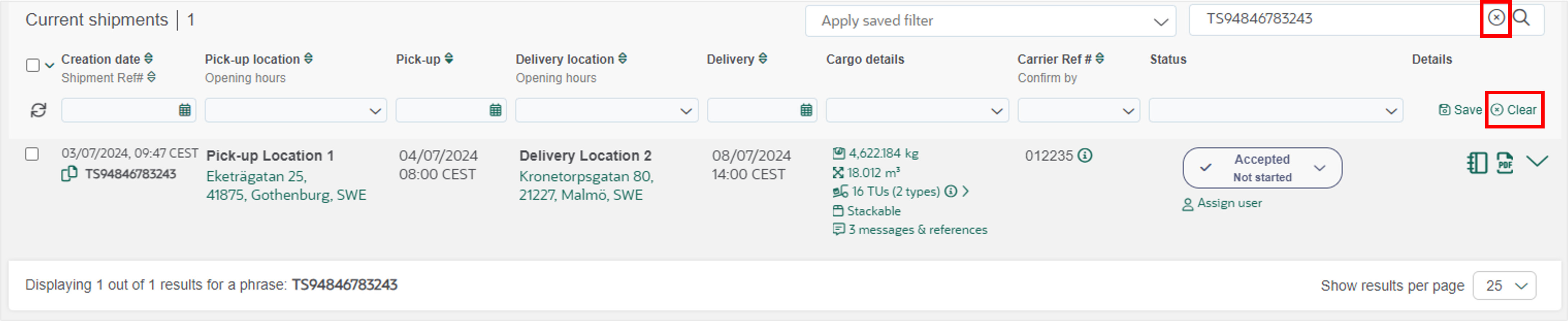Viewport: 1568px width, 321px height.
Task: Click the Save filter button
Action: [x=1460, y=110]
